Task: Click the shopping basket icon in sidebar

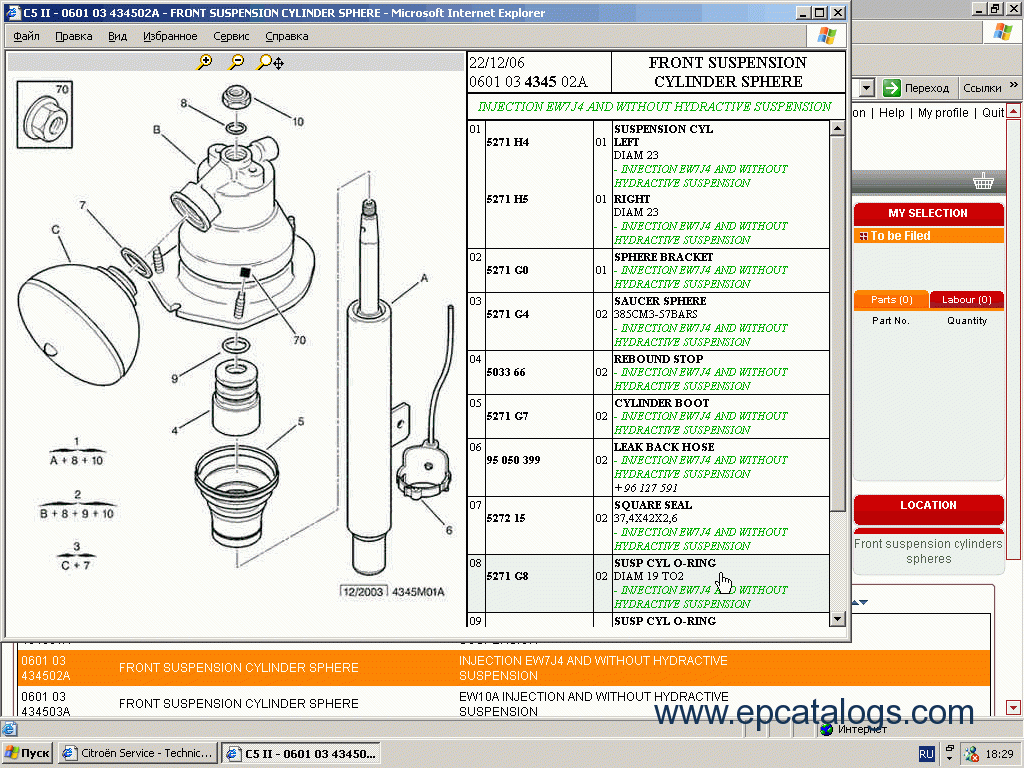Action: [x=983, y=182]
